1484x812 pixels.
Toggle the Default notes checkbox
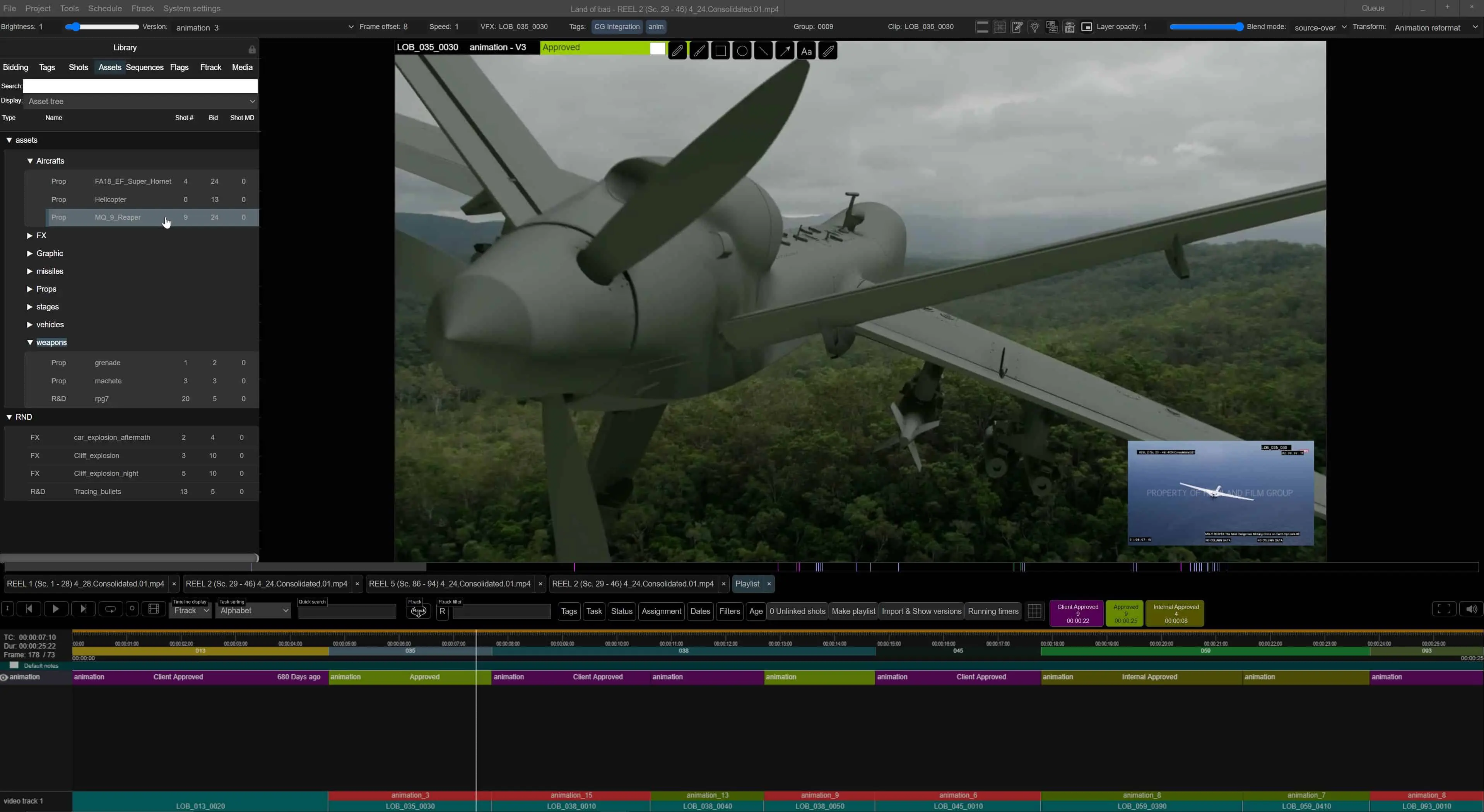tap(14, 665)
